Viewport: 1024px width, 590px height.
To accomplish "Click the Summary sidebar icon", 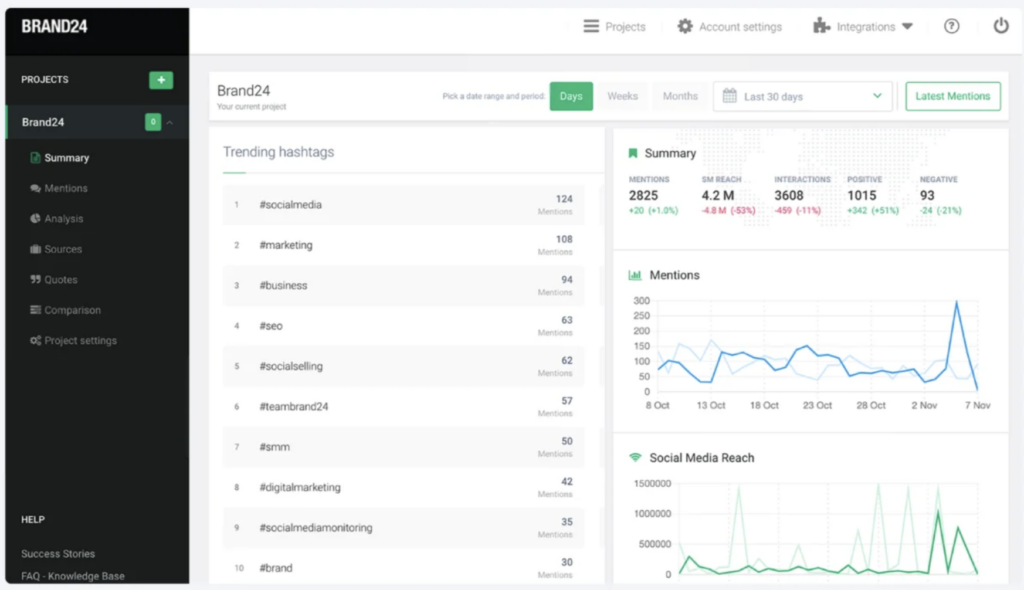I will [x=35, y=157].
